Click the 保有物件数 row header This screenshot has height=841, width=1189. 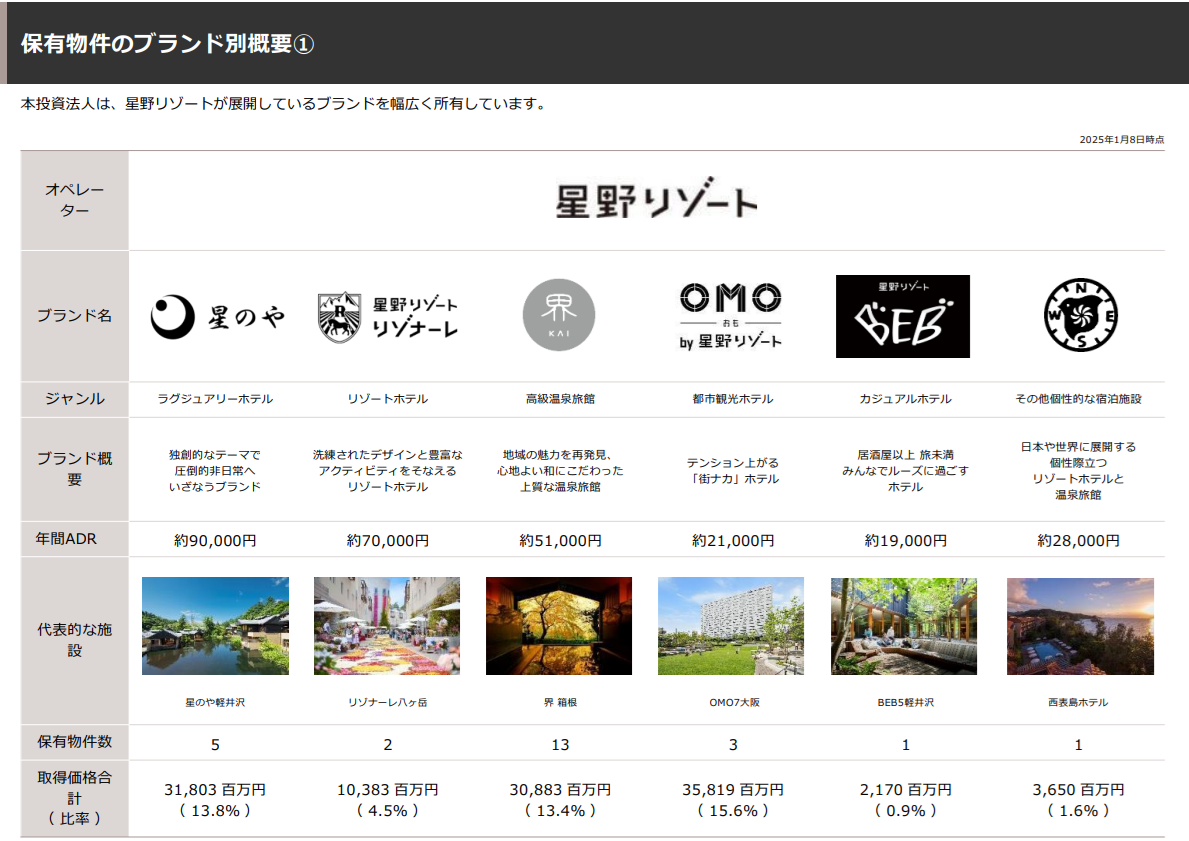pos(74,742)
